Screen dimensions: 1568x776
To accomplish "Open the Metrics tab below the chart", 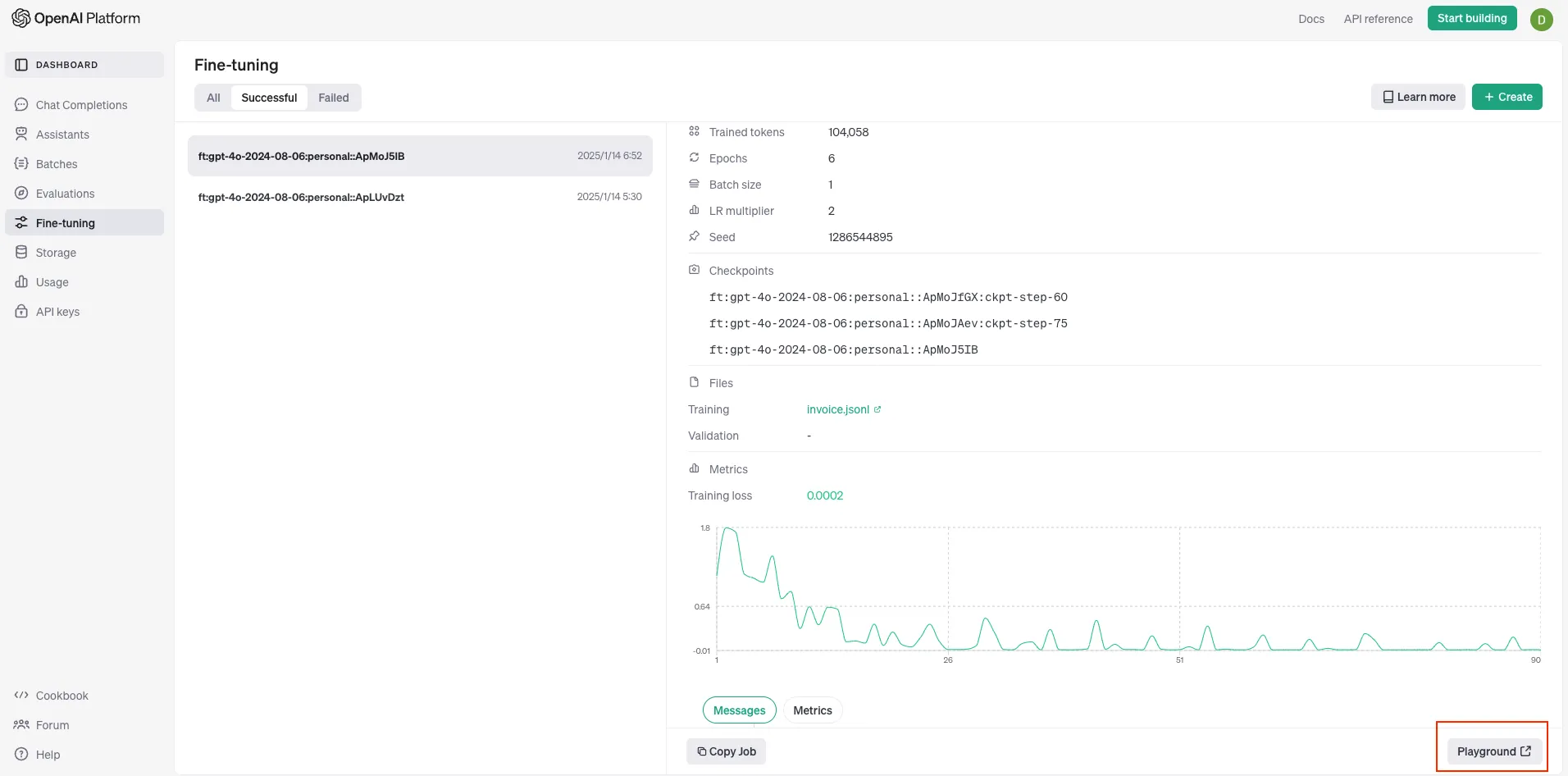I will tap(813, 710).
